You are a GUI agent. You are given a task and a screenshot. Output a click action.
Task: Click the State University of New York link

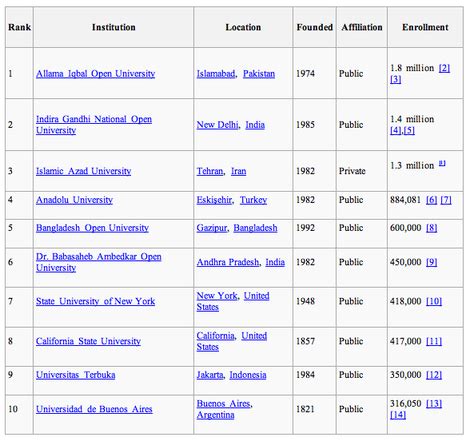(x=95, y=301)
